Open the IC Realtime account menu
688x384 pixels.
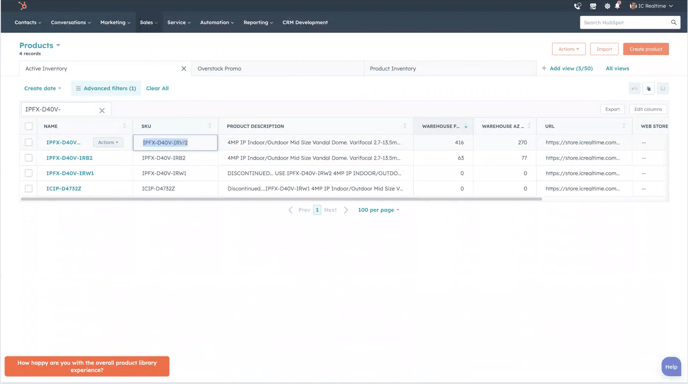[651, 6]
